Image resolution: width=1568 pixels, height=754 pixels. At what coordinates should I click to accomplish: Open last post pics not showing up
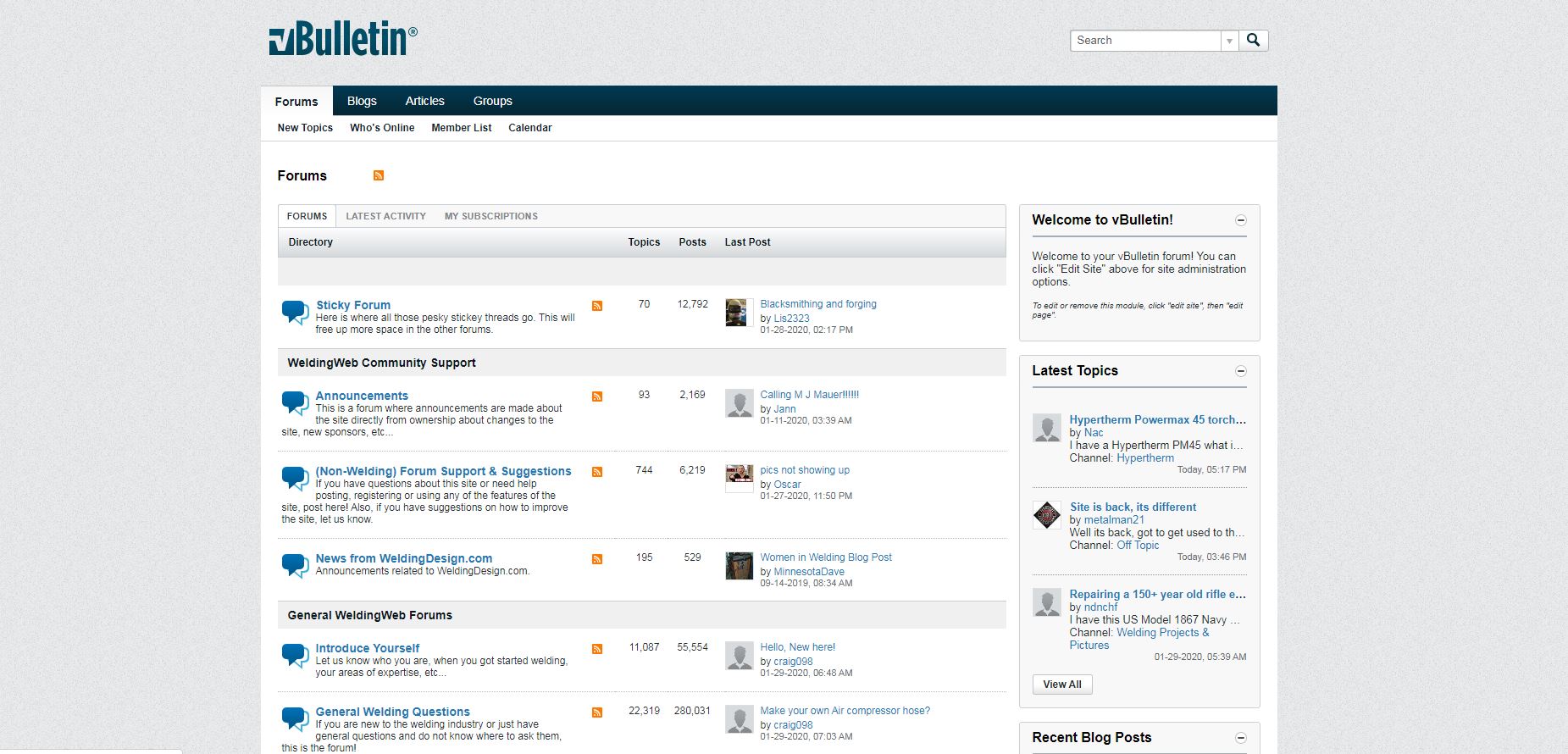coord(805,470)
